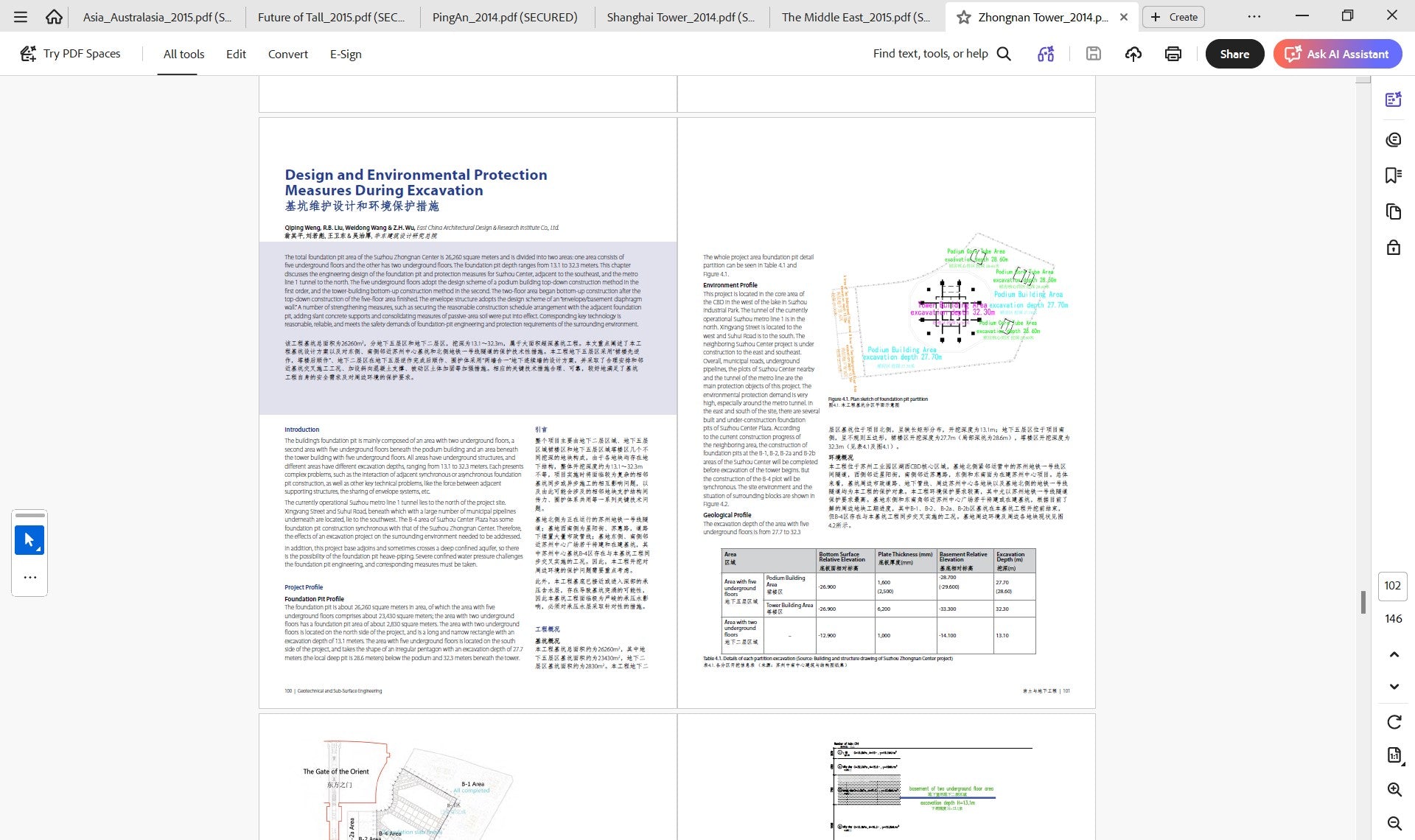The image size is (1415, 840).
Task: Switch to Shanghai Tower_2014.pdf tab
Action: pos(681,17)
